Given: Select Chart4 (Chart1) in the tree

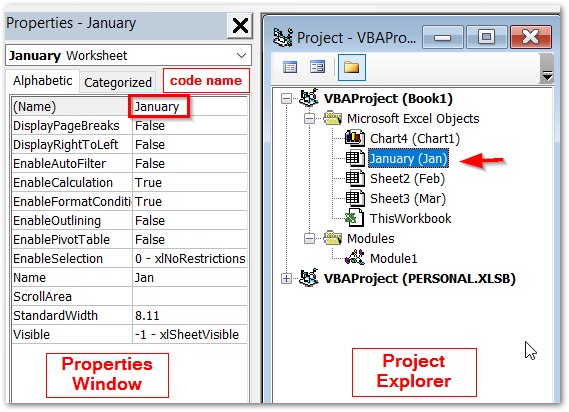Looking at the screenshot, I should pos(415,139).
